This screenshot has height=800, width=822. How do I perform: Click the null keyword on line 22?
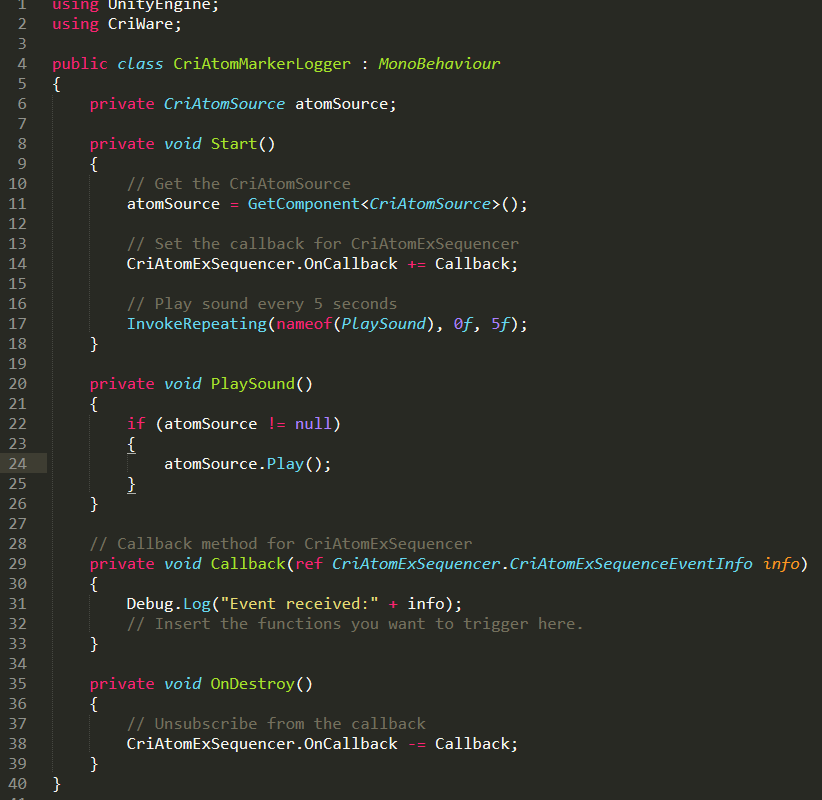tap(313, 424)
